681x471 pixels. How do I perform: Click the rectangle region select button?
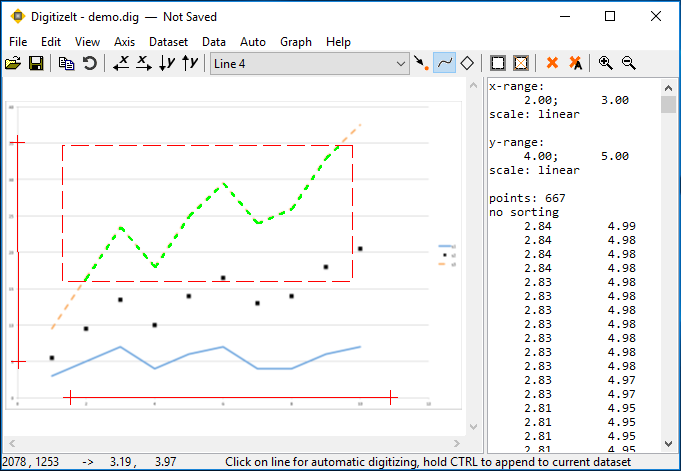498,63
